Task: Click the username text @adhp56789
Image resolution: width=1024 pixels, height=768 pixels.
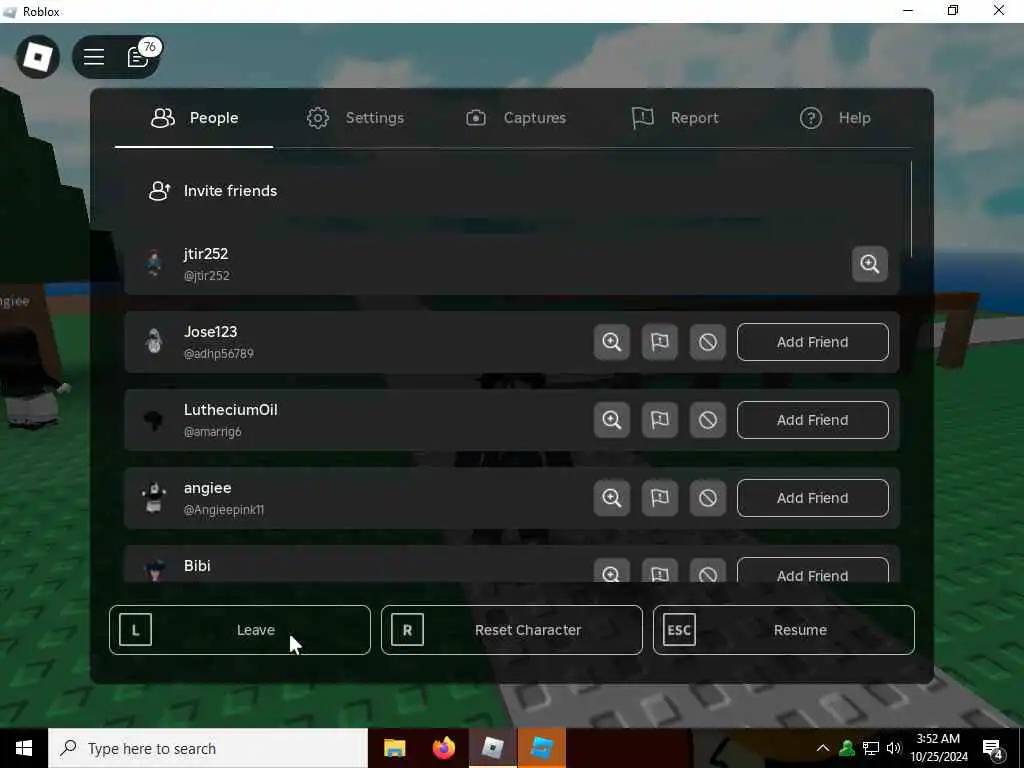Action: point(219,353)
